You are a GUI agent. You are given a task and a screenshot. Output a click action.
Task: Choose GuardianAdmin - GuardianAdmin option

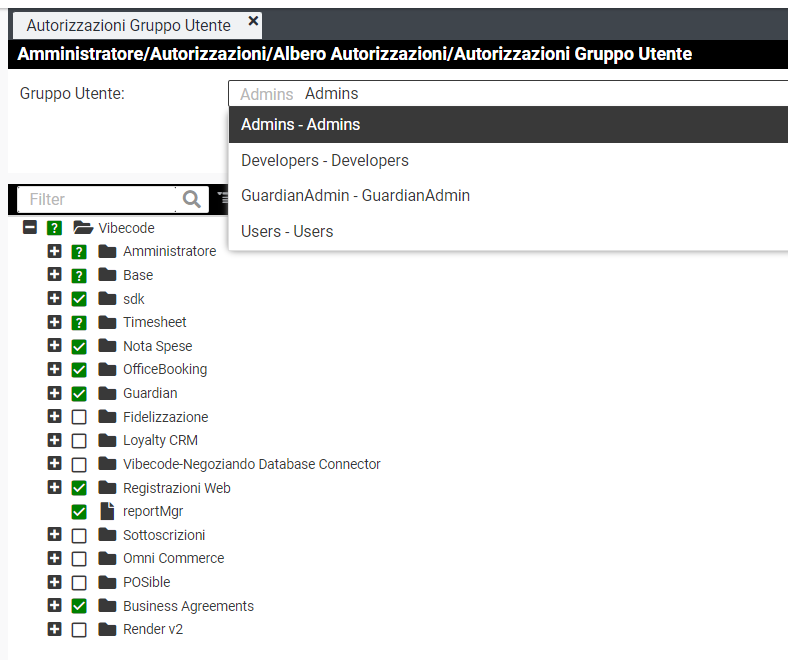point(355,196)
